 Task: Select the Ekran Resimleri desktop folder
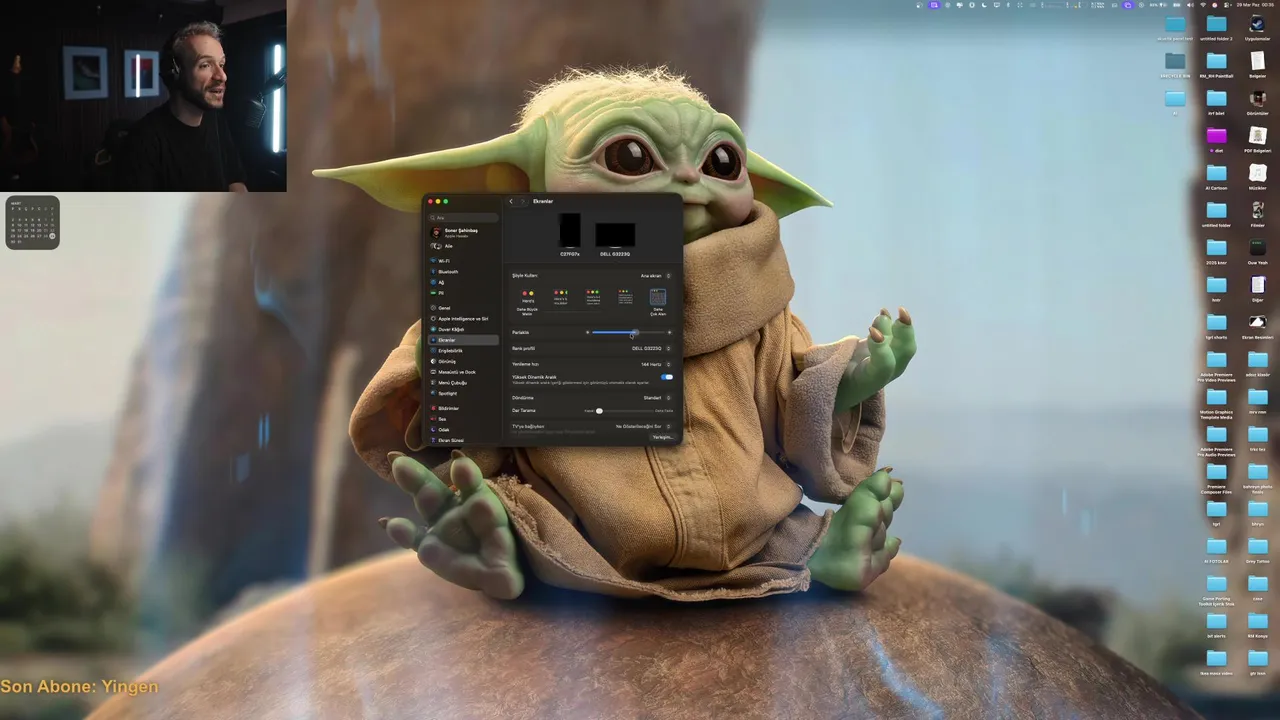1258,326
